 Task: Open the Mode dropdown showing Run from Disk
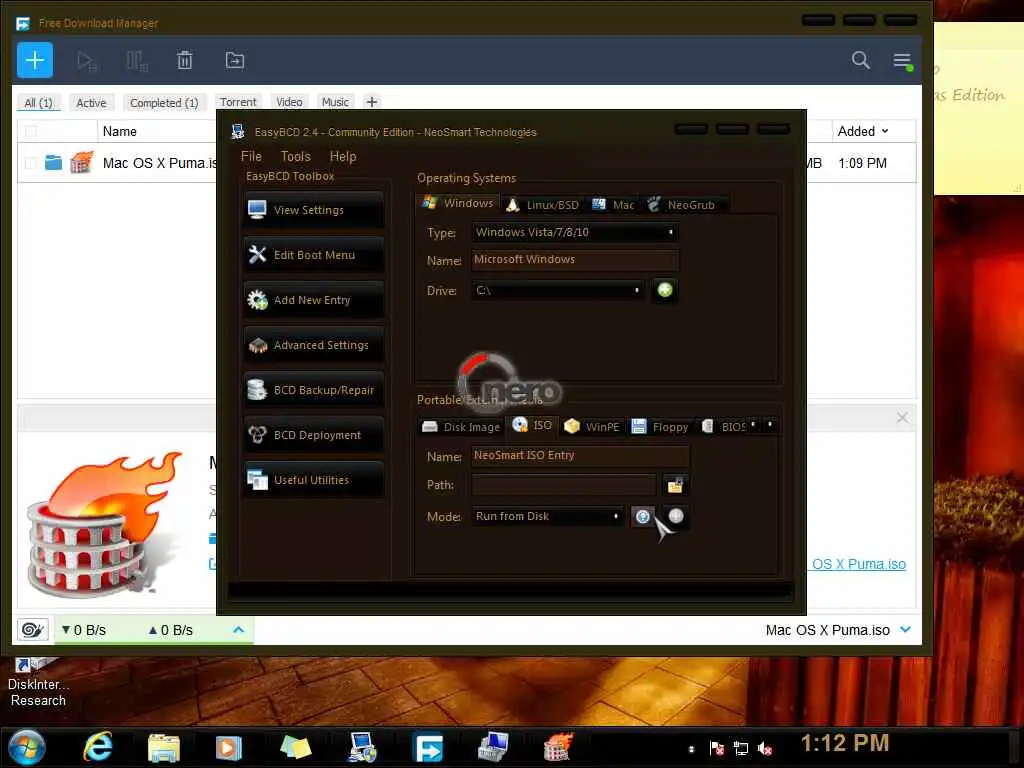(x=547, y=516)
